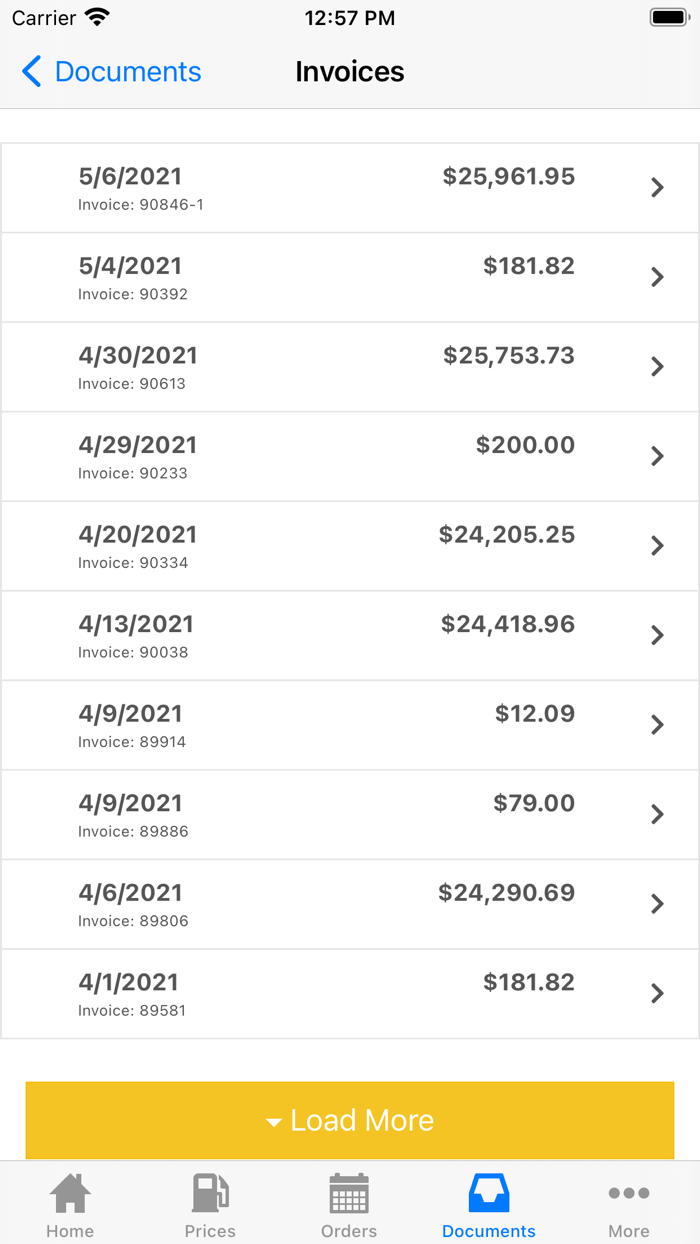Open chevron for invoice 90233
Image resolution: width=700 pixels, height=1244 pixels.
[x=657, y=456]
